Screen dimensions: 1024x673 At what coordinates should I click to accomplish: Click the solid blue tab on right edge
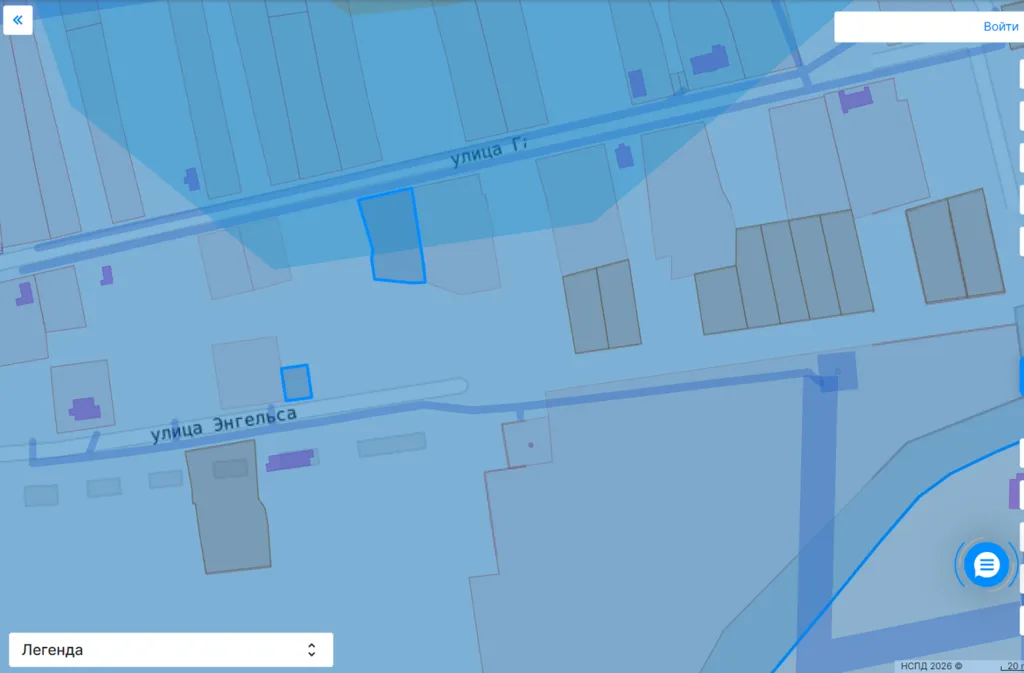tap(1020, 376)
